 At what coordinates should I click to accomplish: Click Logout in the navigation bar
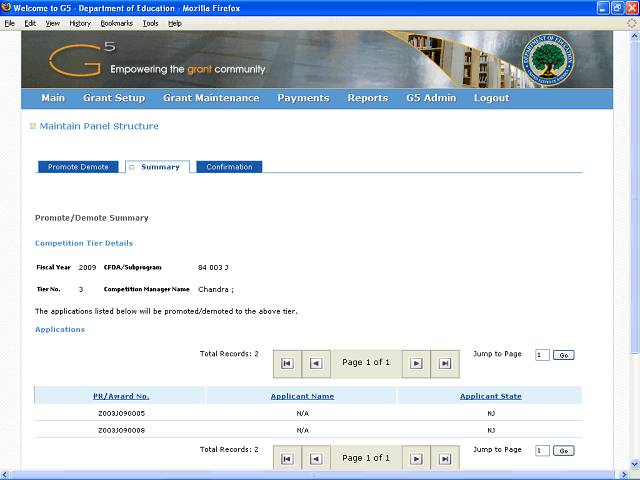[491, 98]
